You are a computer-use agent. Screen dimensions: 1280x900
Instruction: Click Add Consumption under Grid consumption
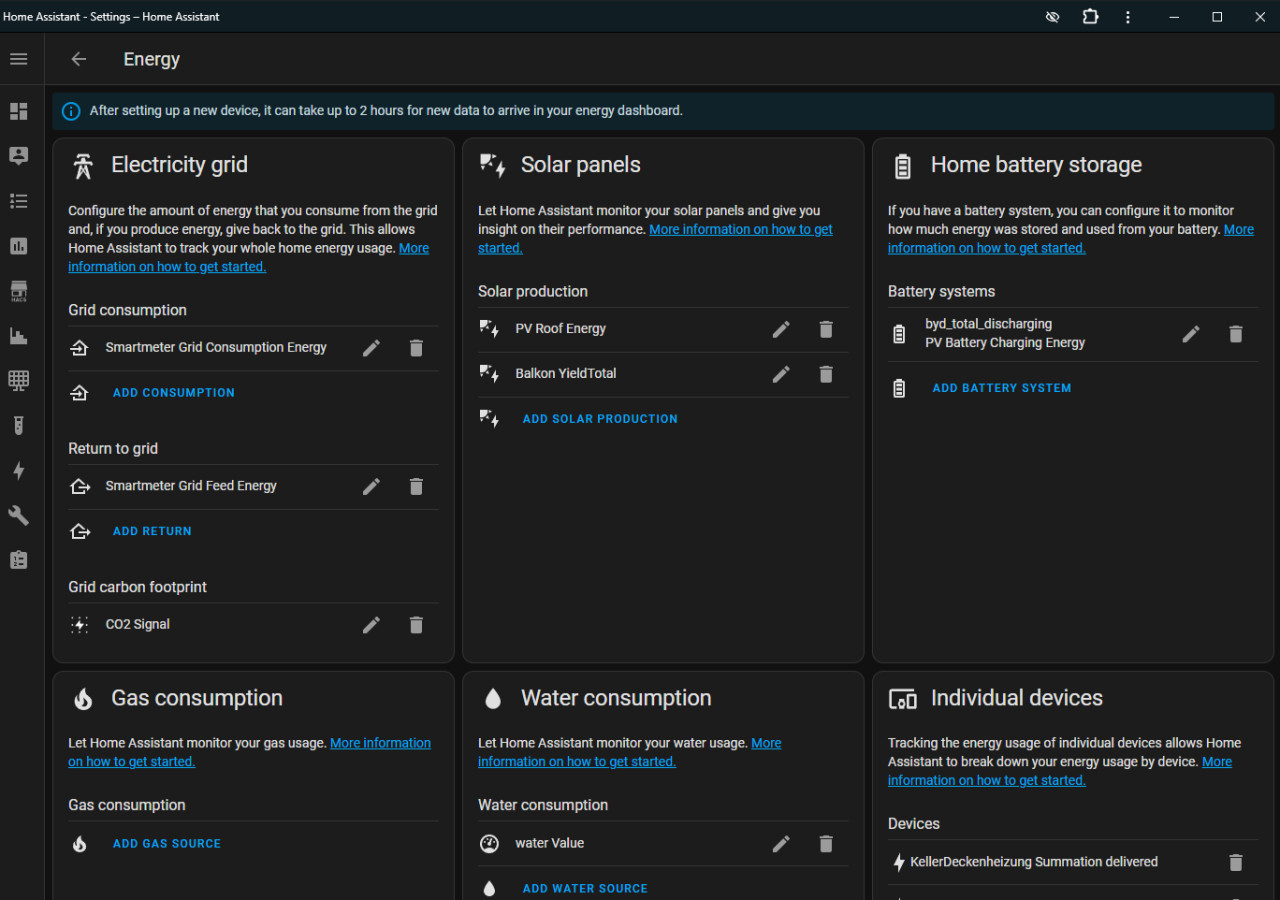pyautogui.click(x=174, y=393)
